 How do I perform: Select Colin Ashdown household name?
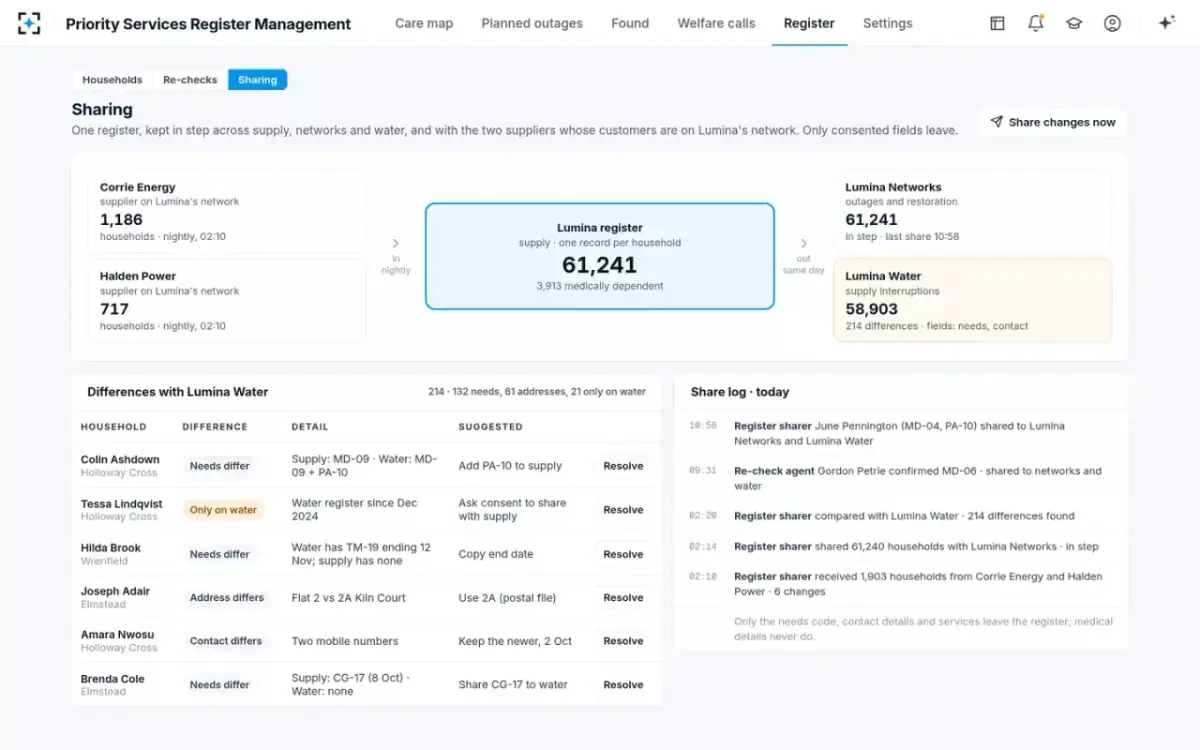click(x=120, y=460)
